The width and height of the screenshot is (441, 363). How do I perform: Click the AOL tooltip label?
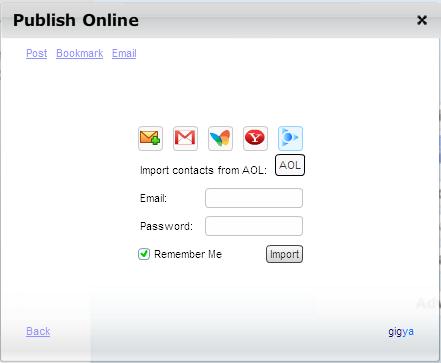click(x=290, y=165)
